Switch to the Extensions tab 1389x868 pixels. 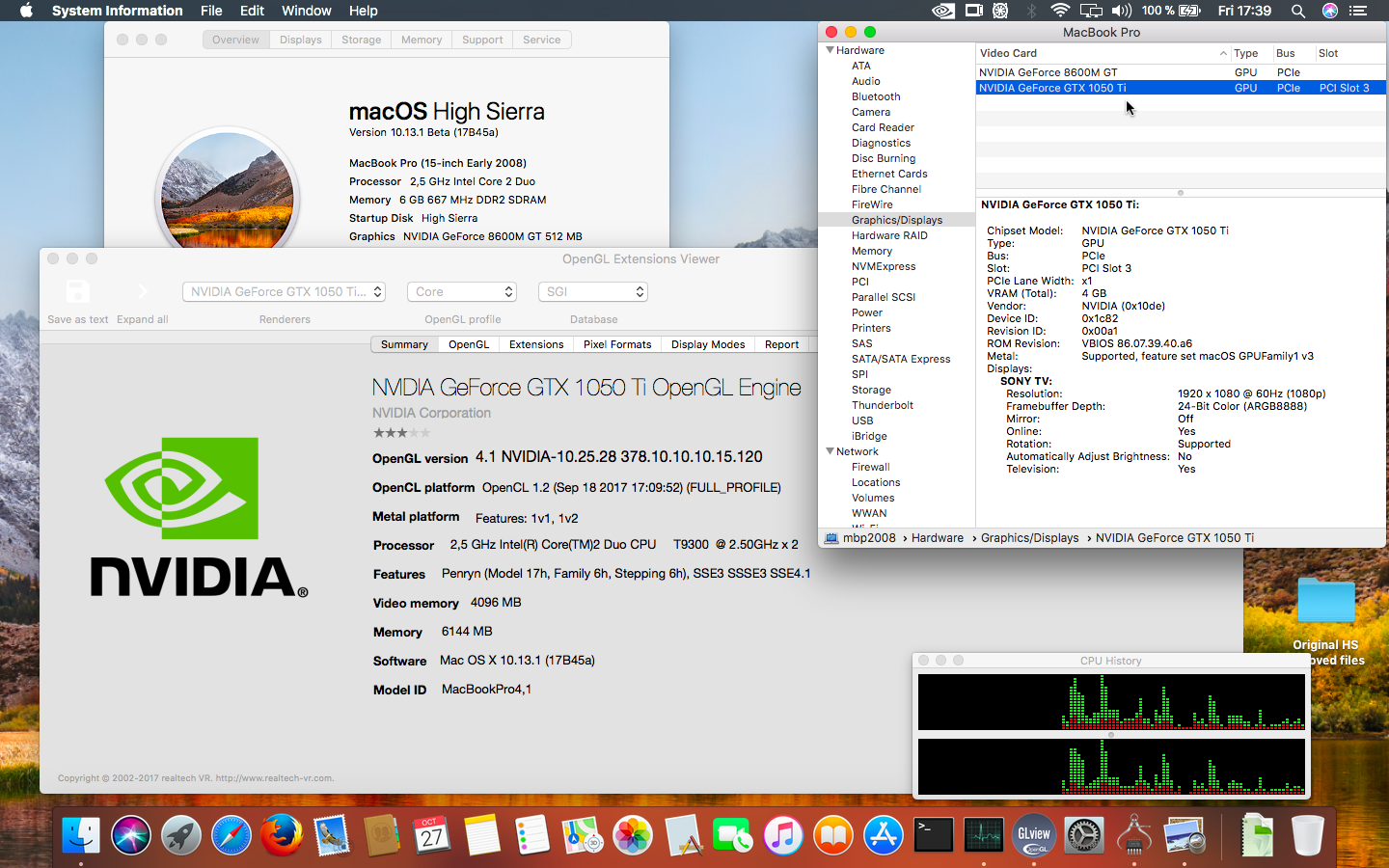(x=536, y=344)
